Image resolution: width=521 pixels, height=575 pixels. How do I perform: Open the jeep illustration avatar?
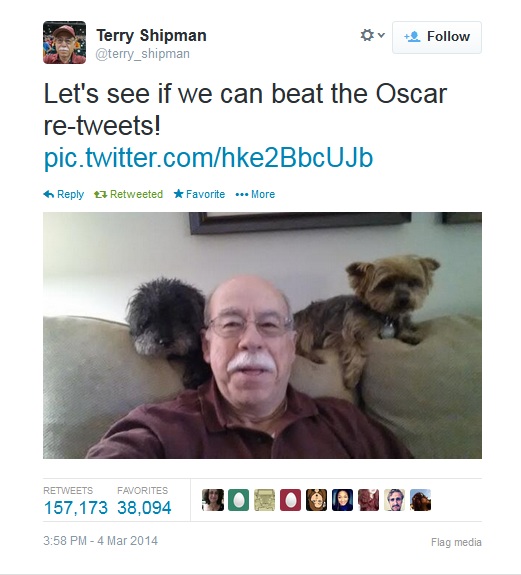point(264,500)
